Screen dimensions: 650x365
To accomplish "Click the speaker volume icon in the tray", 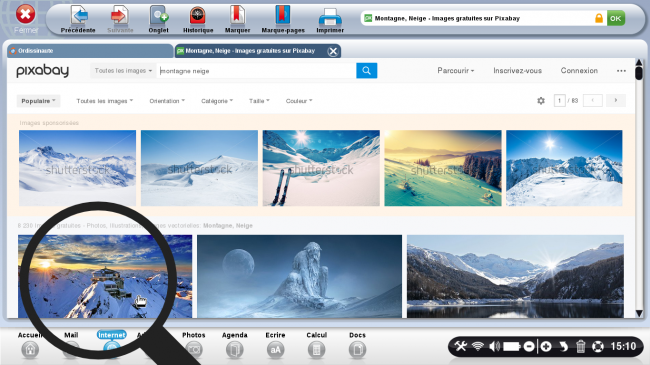I will 494,346.
